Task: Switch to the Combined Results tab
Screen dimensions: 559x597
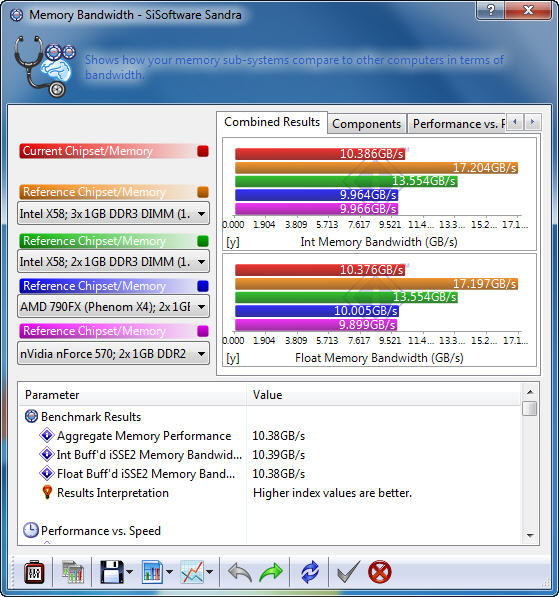Action: (272, 122)
